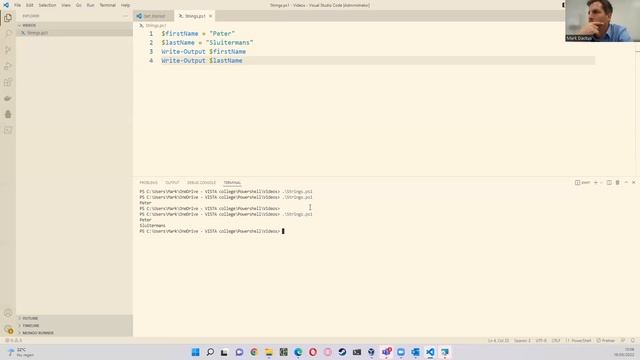Open the Explorer panel's three-dot more actions
Screen dimensions: 640x360
coord(125,16)
